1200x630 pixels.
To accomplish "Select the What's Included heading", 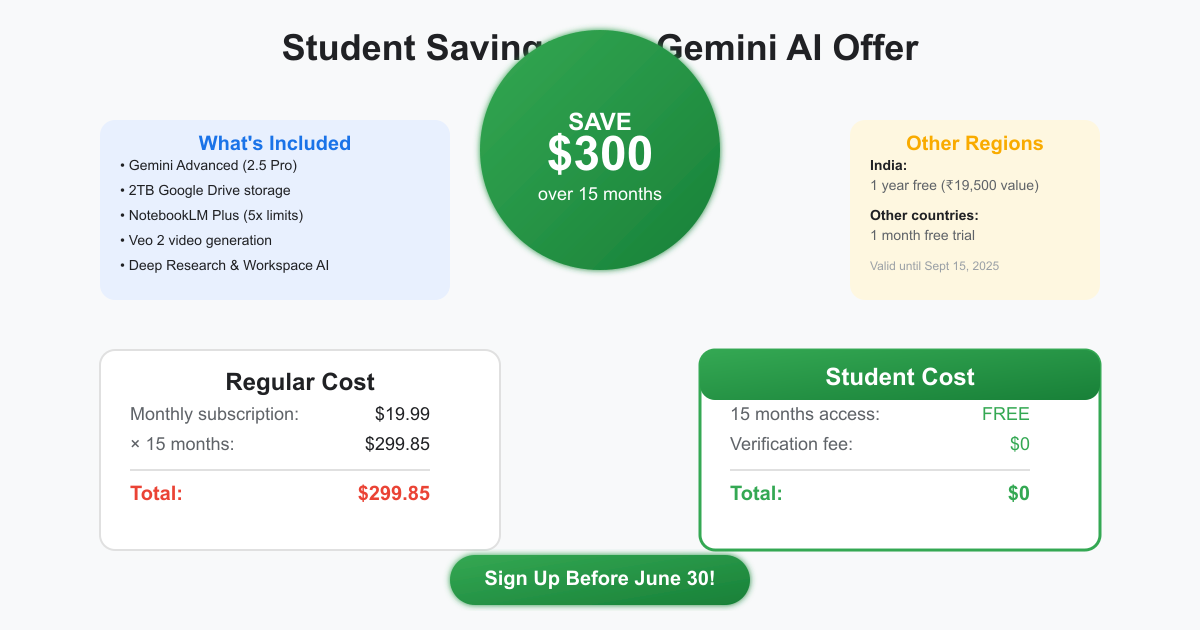I will [x=275, y=143].
